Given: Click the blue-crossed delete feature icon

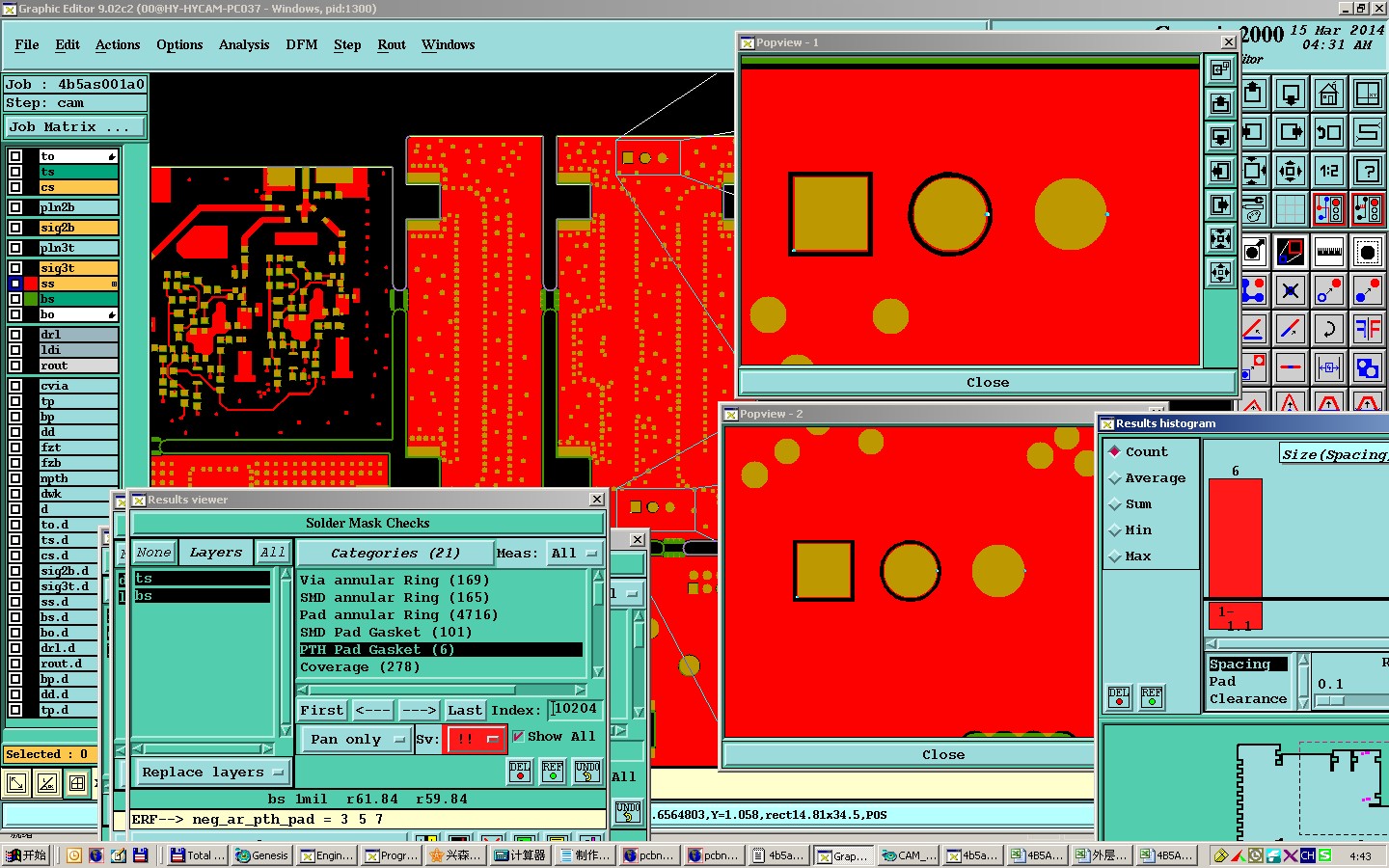Looking at the screenshot, I should click(x=1290, y=290).
